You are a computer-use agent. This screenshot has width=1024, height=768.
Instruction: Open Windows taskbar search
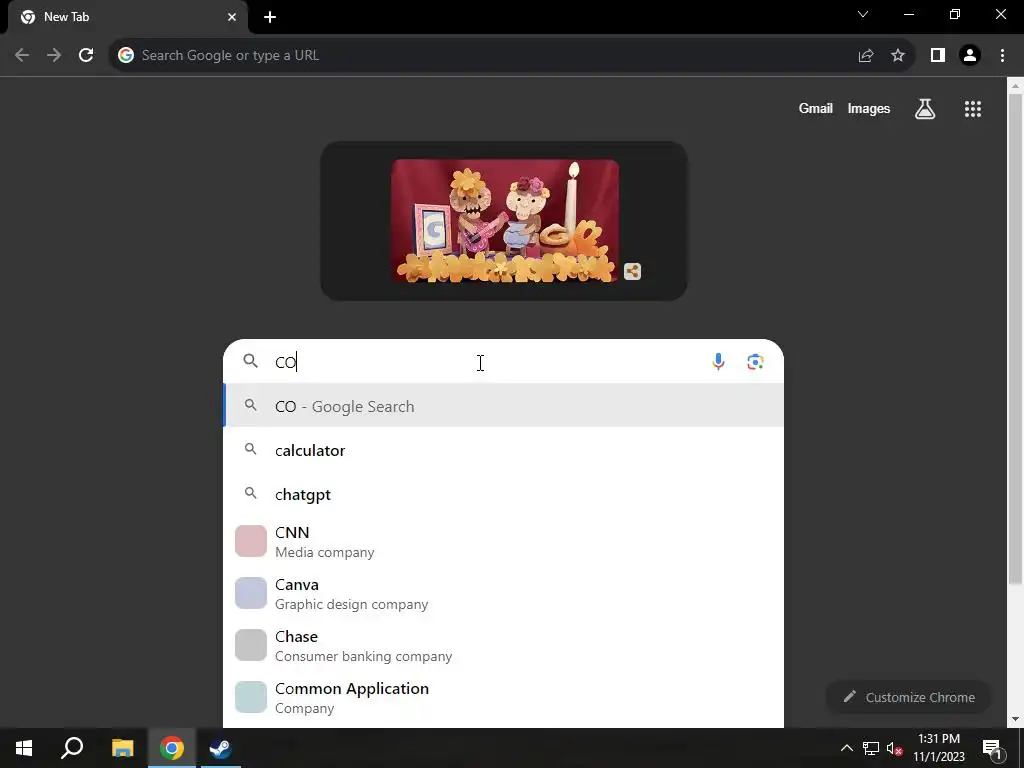(x=72, y=748)
